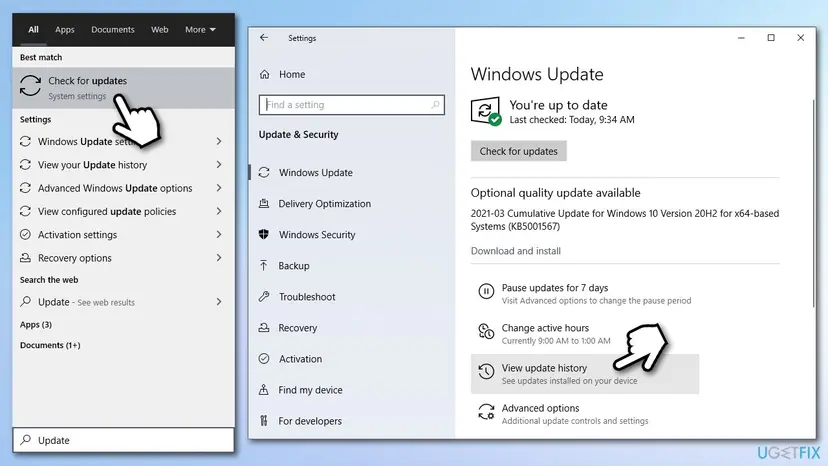Click the Delivery Optimization sidebar icon
Image resolution: width=828 pixels, height=466 pixels.
(264, 203)
